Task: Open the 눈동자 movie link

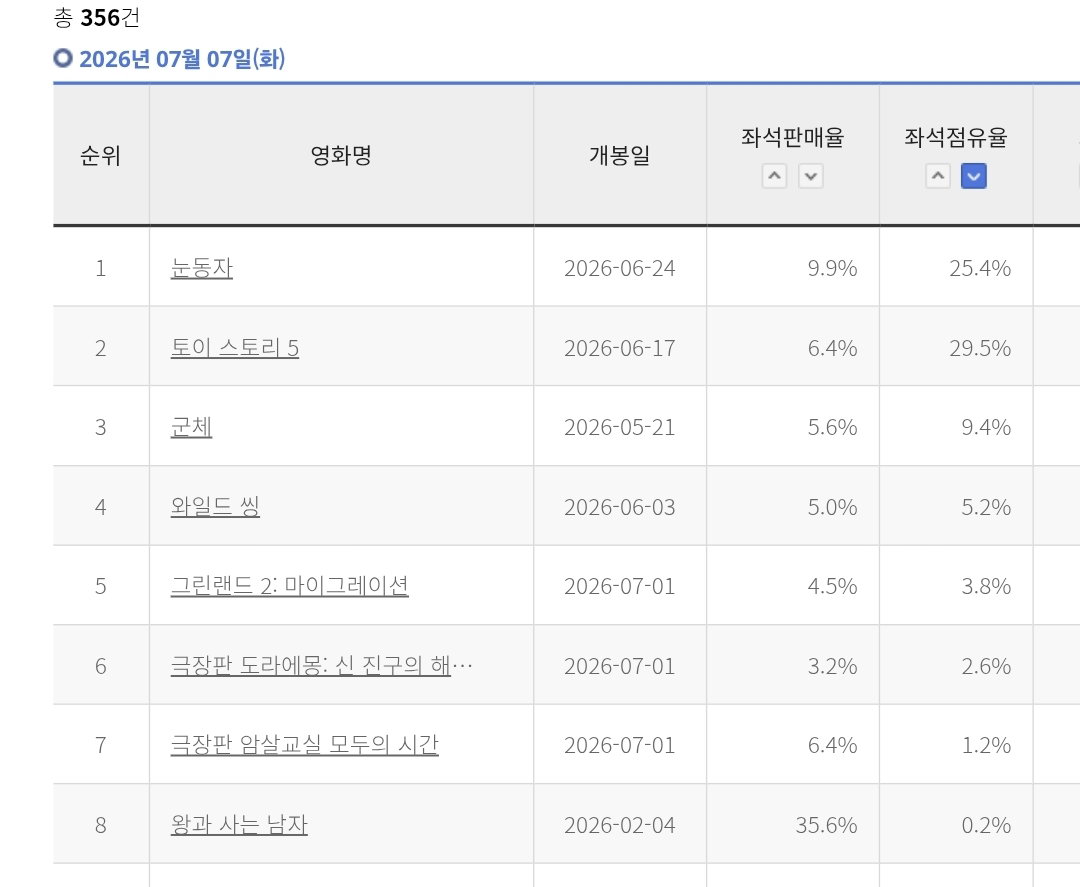Action: (202, 268)
